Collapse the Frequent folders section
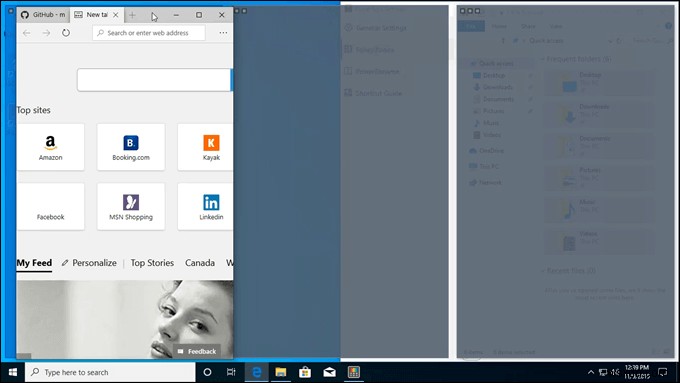This screenshot has height=383, width=680. coord(543,59)
